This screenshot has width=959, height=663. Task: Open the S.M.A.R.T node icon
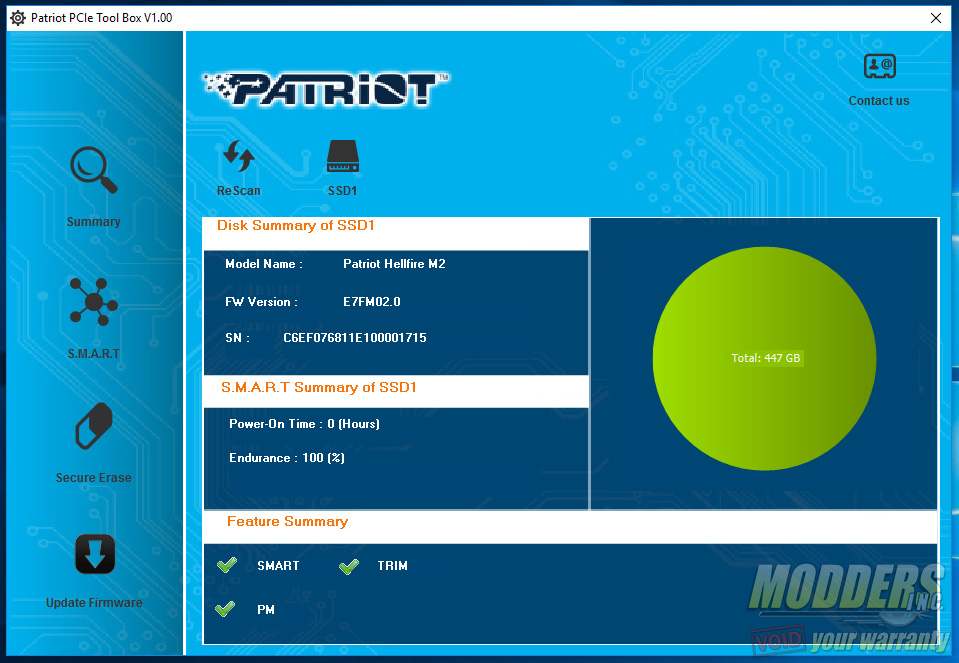(x=94, y=302)
